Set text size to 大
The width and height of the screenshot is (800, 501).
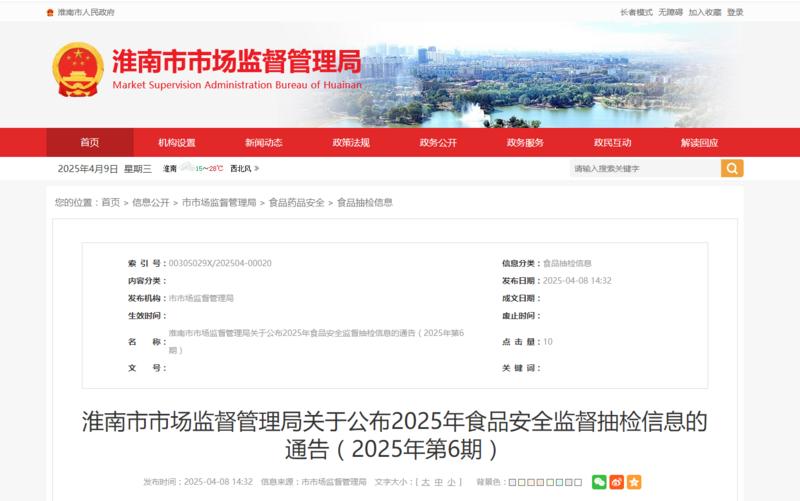click(x=426, y=482)
